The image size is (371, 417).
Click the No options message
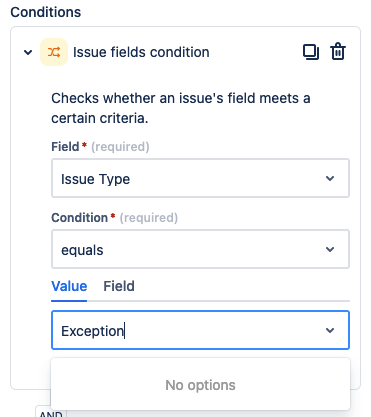(x=200, y=385)
